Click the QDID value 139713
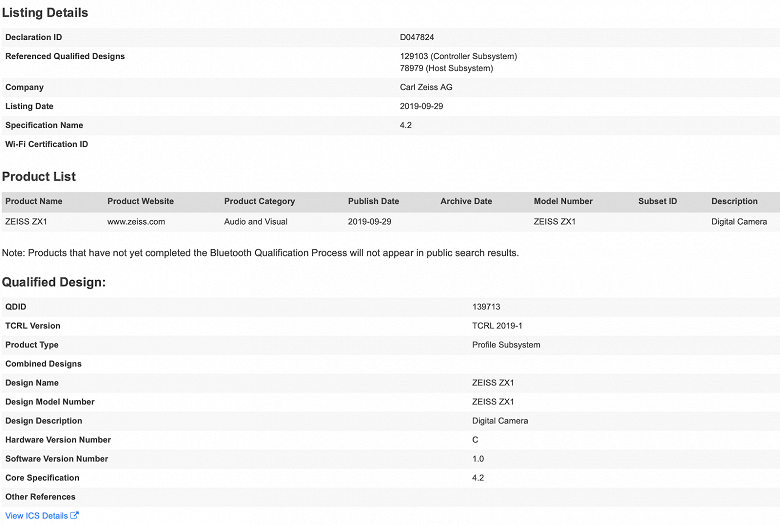Image resolution: width=780 pixels, height=525 pixels. point(486,307)
